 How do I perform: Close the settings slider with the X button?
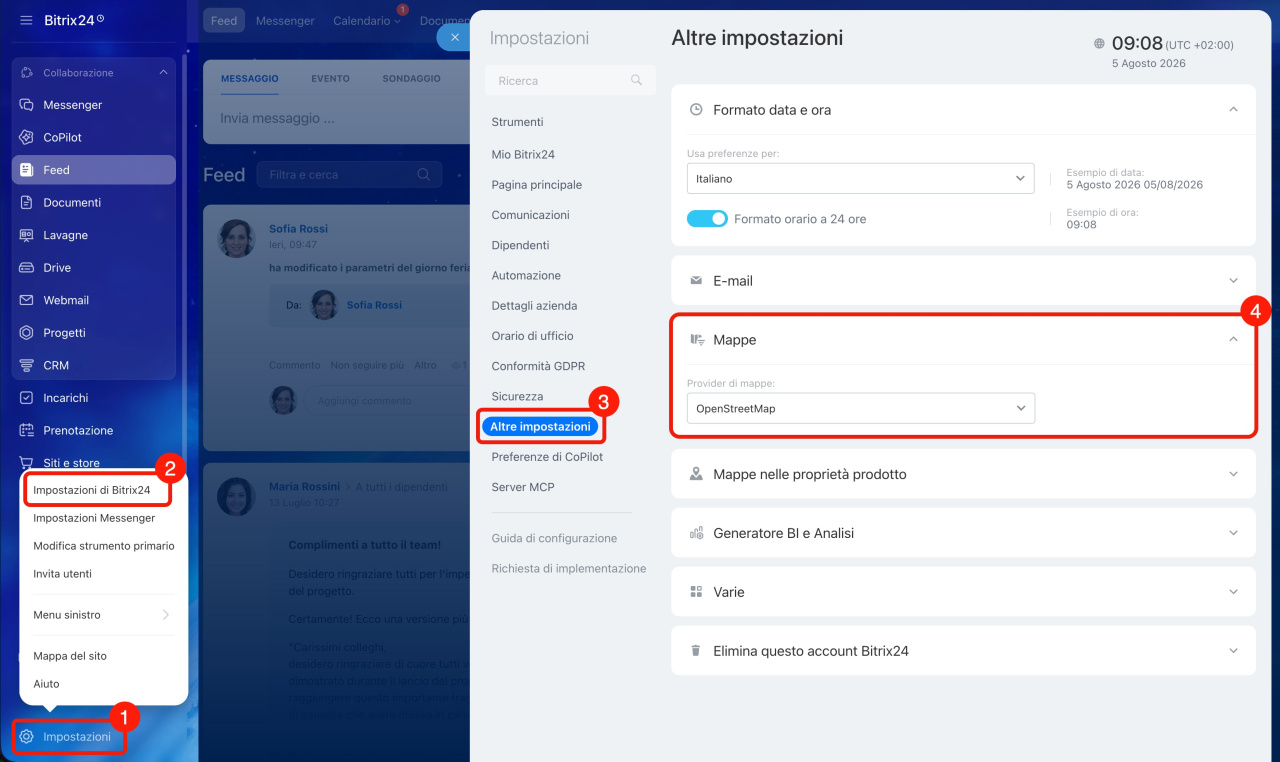[454, 37]
